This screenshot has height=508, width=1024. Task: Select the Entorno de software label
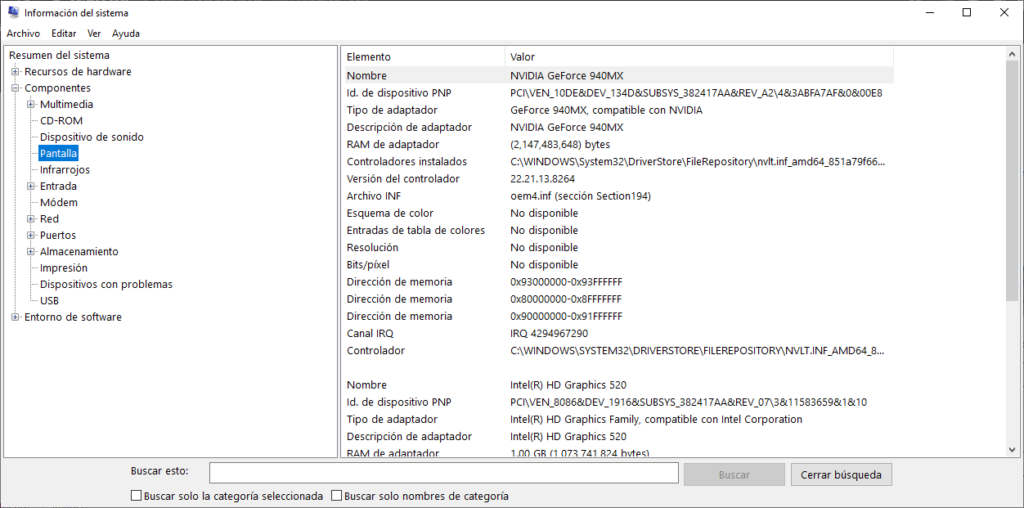pyautogui.click(x=73, y=317)
